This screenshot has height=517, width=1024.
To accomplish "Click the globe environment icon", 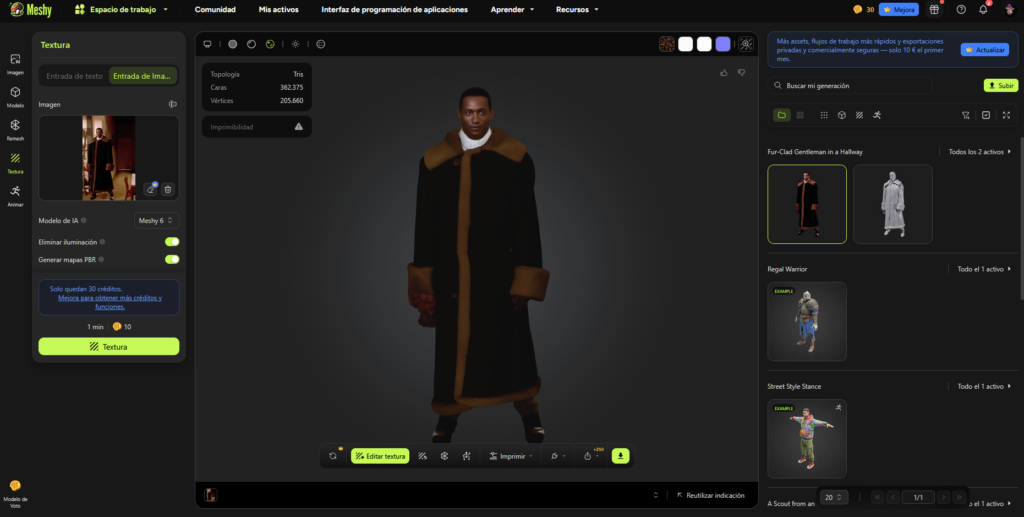I will [x=321, y=44].
